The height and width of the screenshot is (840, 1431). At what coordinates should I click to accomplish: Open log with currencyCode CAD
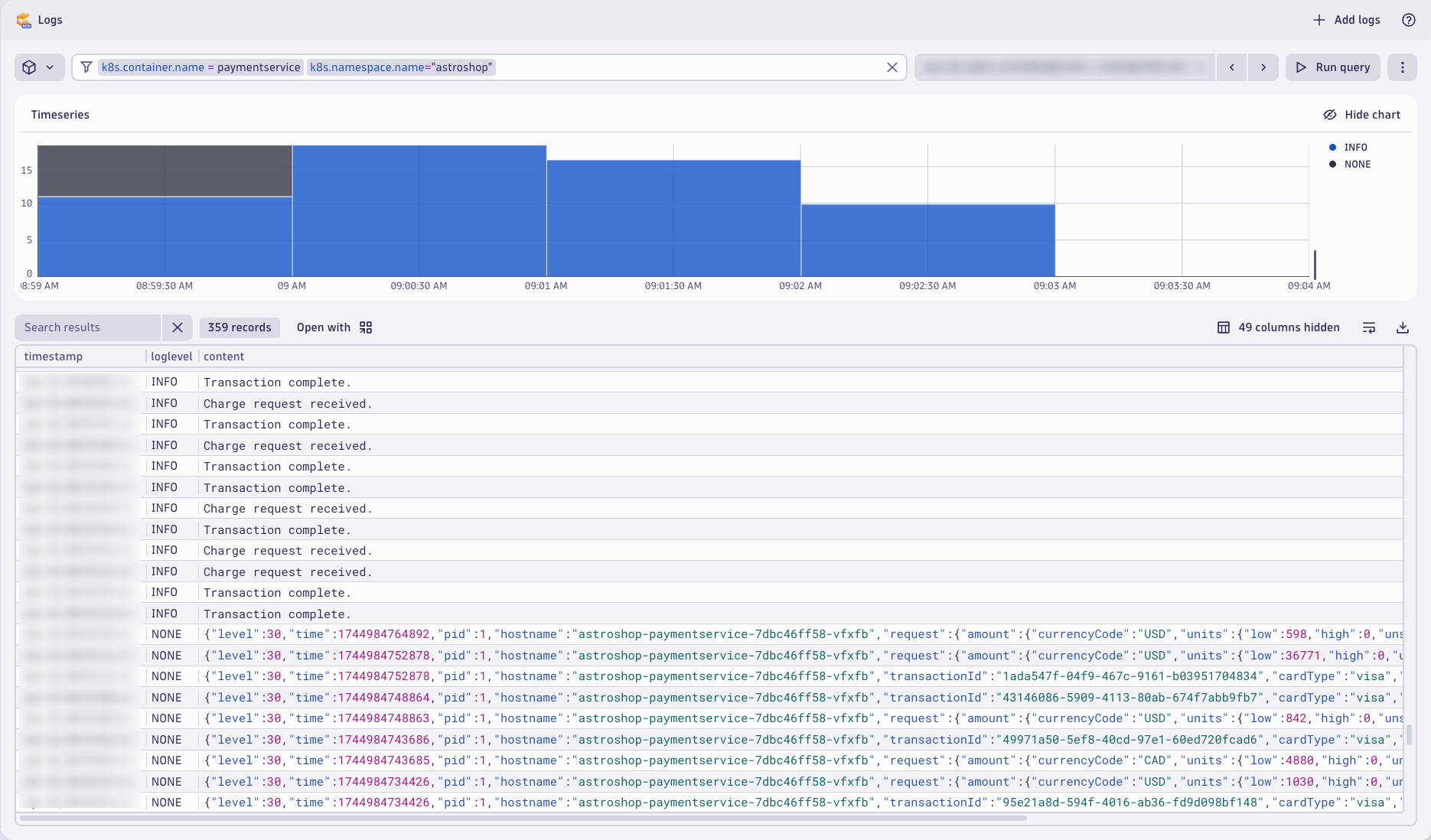click(709, 760)
